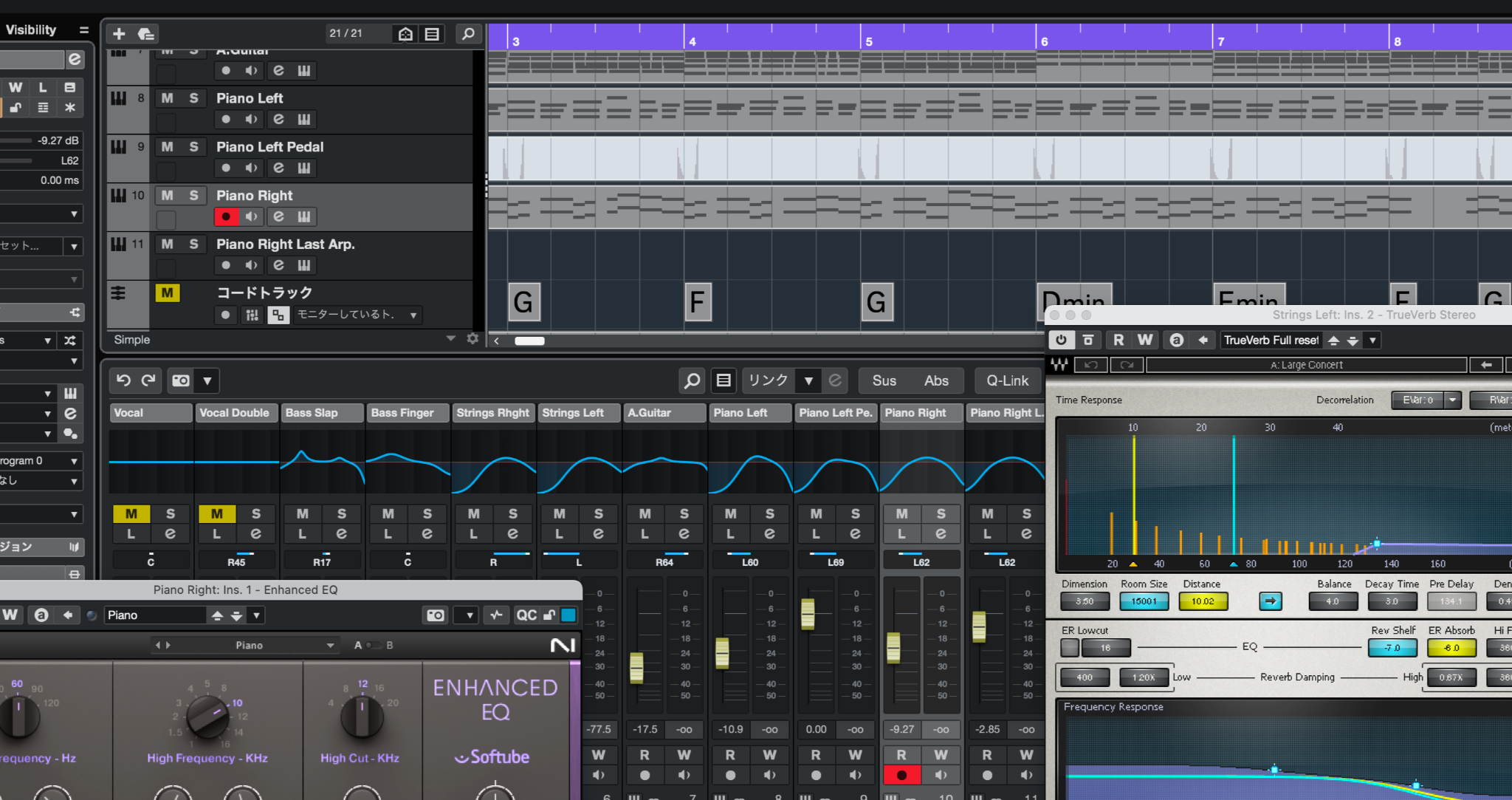Click the Piano Right channel volume fader
This screenshot has width=1512, height=800.
coord(893,648)
